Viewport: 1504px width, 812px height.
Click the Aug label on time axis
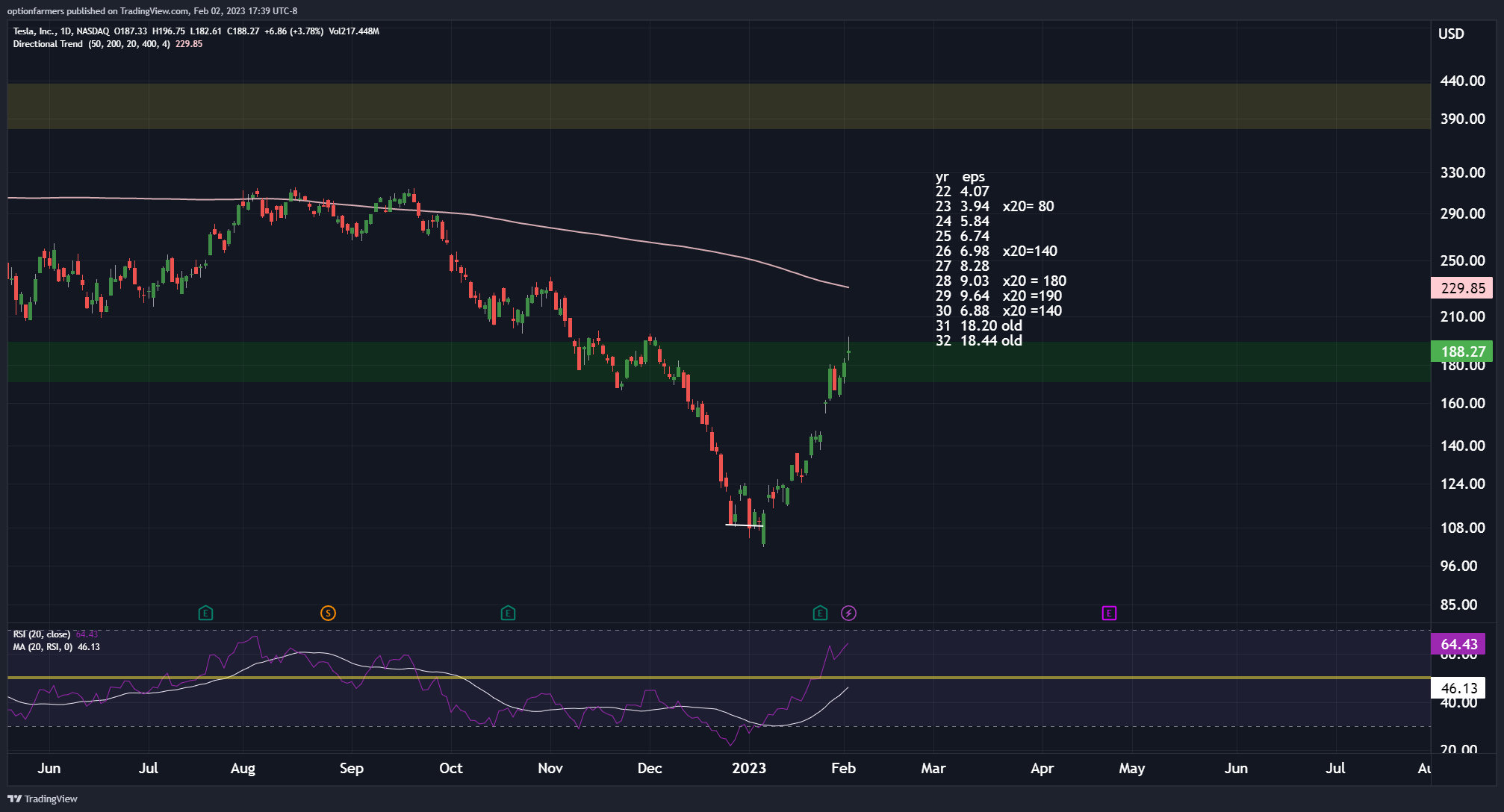[243, 768]
